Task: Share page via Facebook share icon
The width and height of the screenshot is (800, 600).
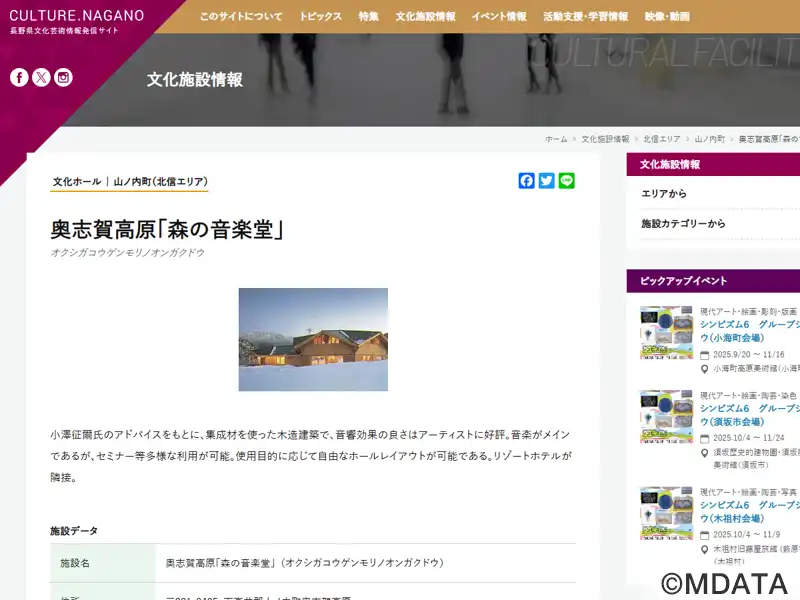Action: [527, 181]
